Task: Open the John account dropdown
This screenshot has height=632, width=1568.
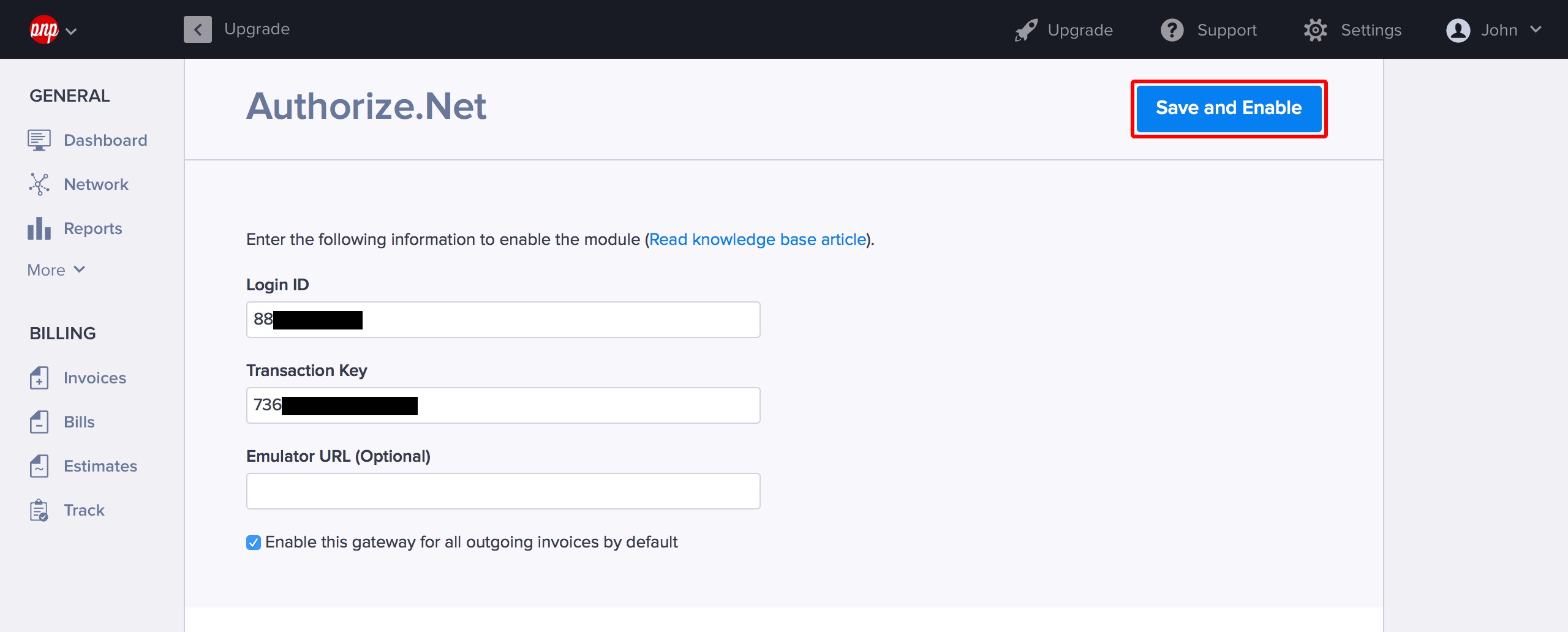Action: click(x=1497, y=29)
